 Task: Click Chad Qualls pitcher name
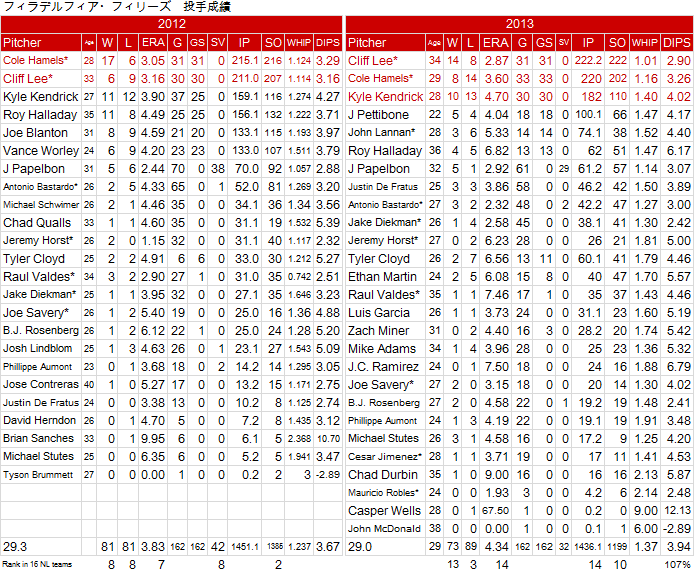[x=37, y=223]
